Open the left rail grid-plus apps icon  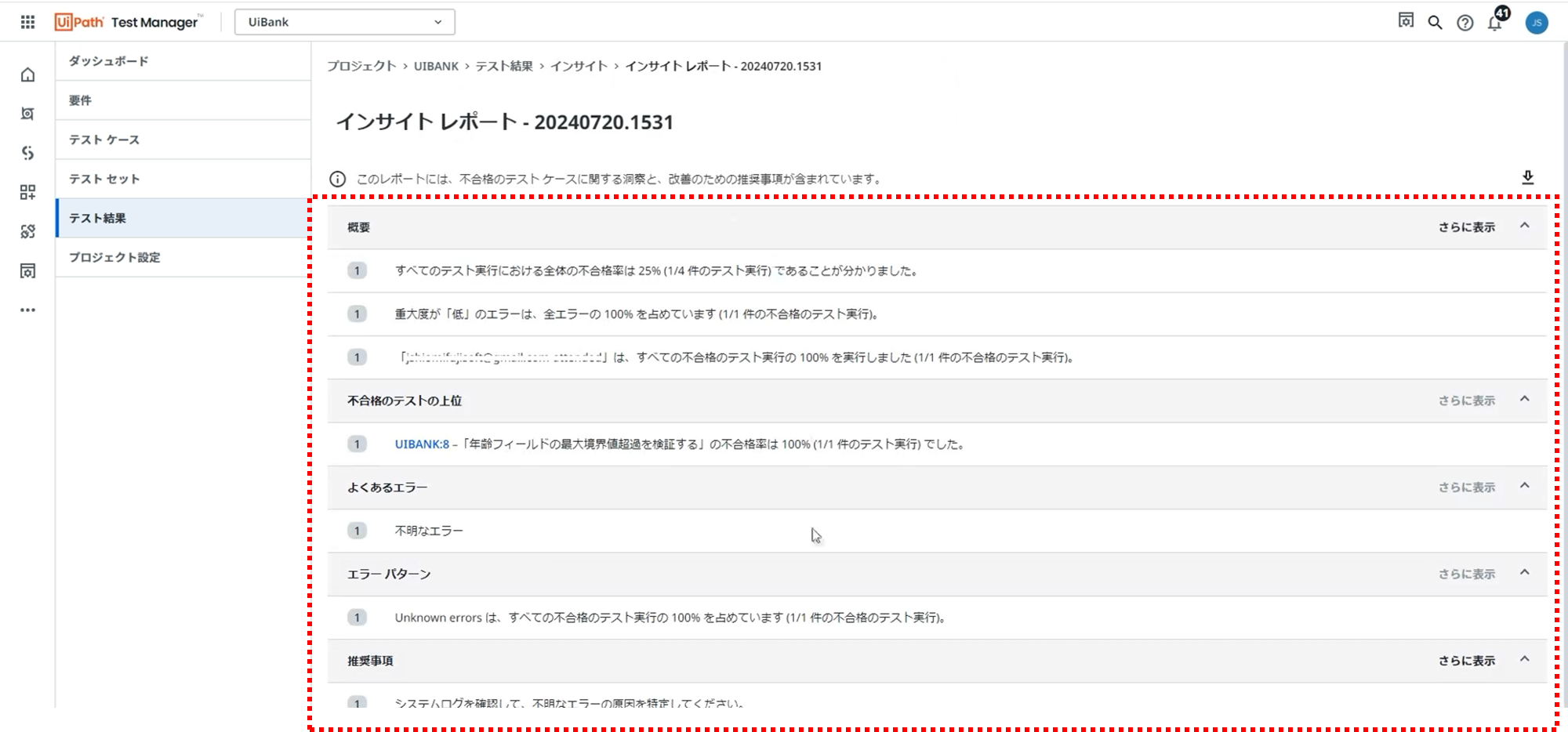27,192
